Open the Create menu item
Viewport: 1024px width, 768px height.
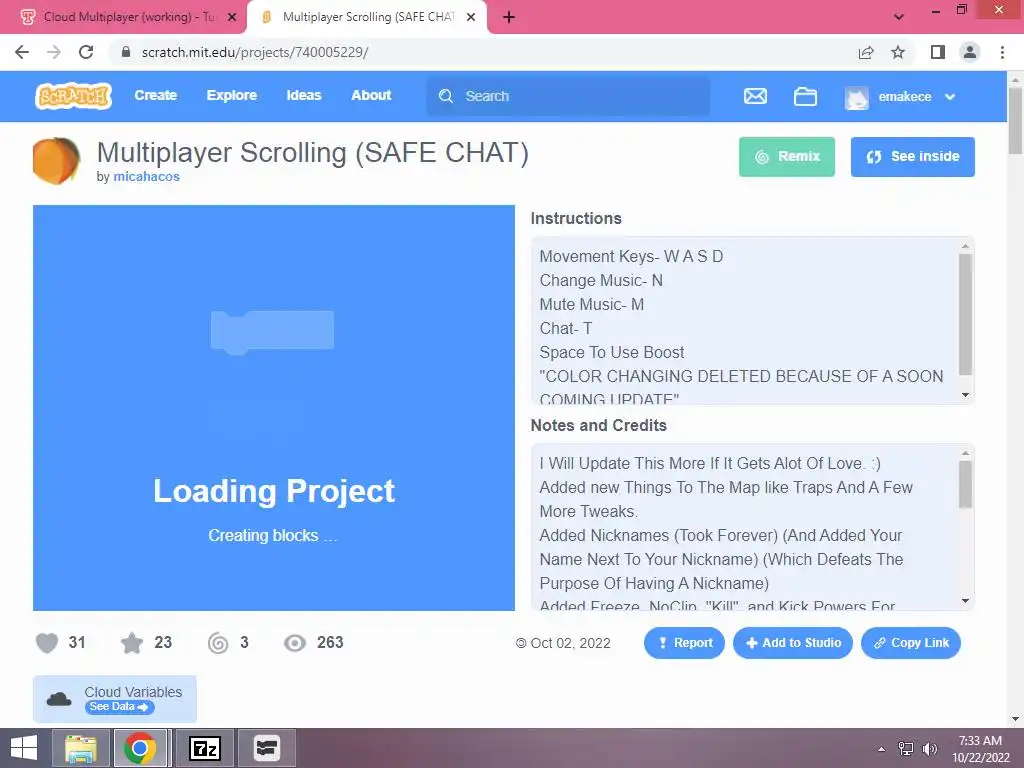155,95
